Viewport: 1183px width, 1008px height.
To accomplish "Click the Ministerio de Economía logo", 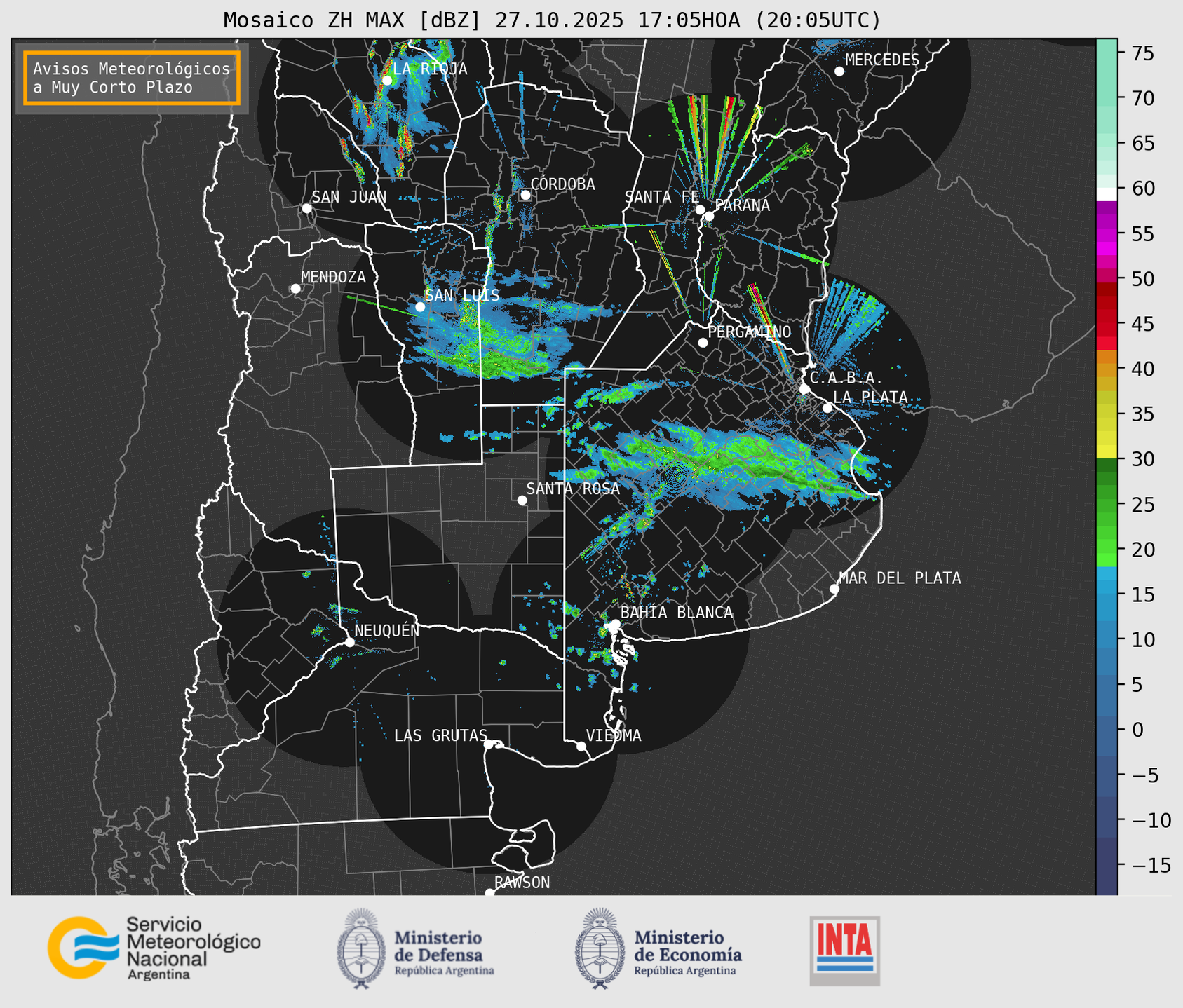I will 658,948.
